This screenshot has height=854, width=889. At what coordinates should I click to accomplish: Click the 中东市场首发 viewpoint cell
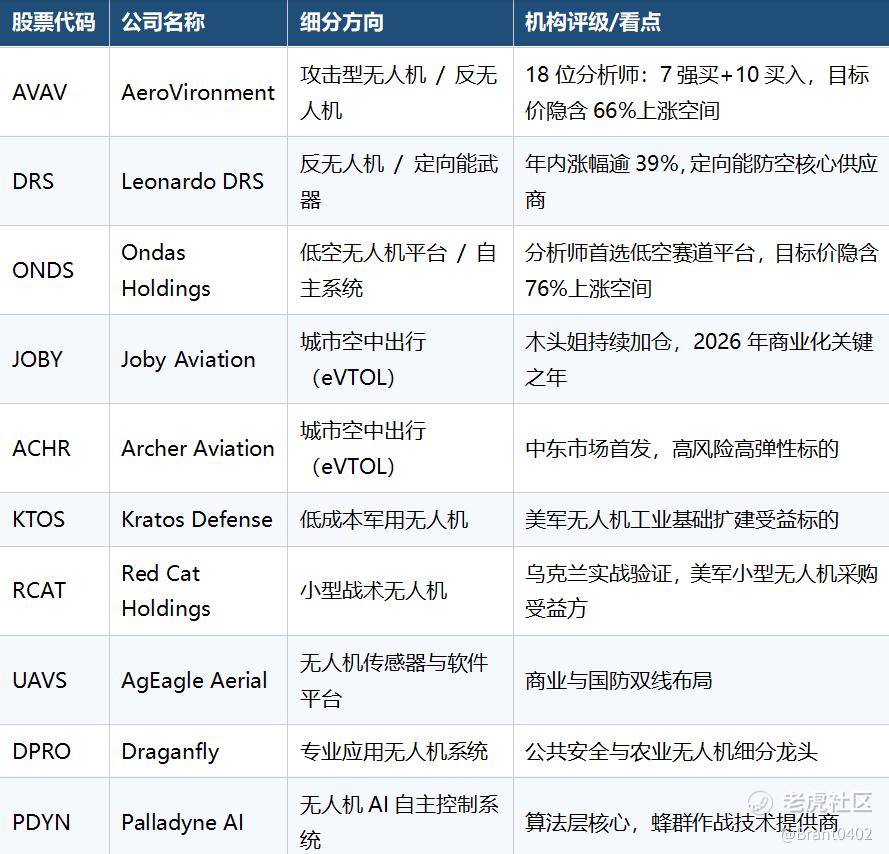click(701, 448)
